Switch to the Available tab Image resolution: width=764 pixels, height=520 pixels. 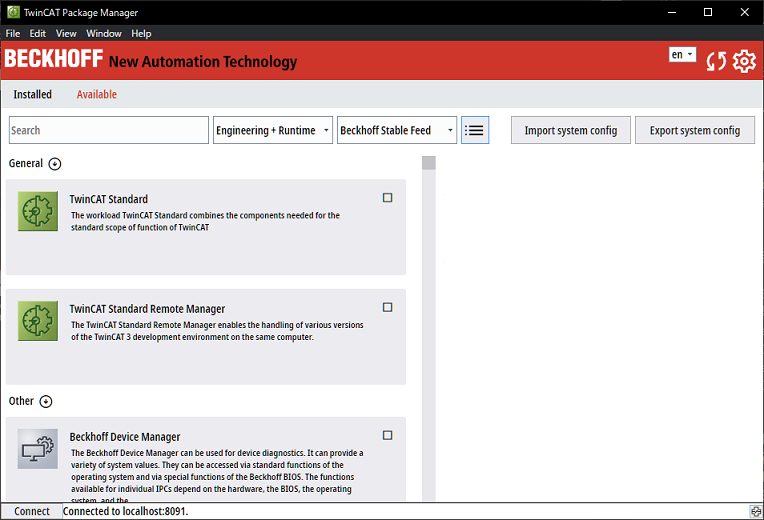[96, 95]
